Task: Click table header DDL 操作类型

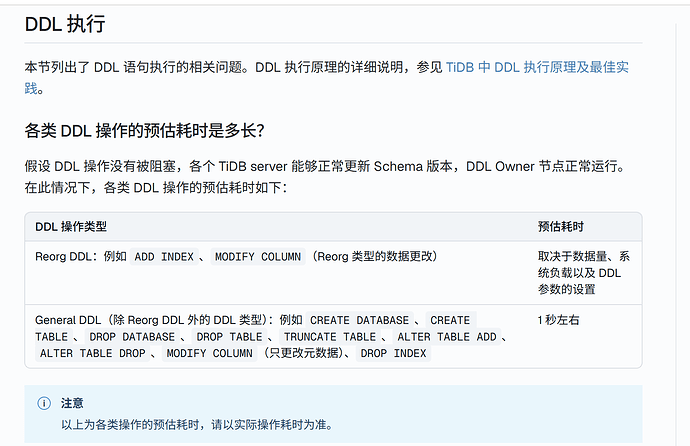Action: (71, 227)
